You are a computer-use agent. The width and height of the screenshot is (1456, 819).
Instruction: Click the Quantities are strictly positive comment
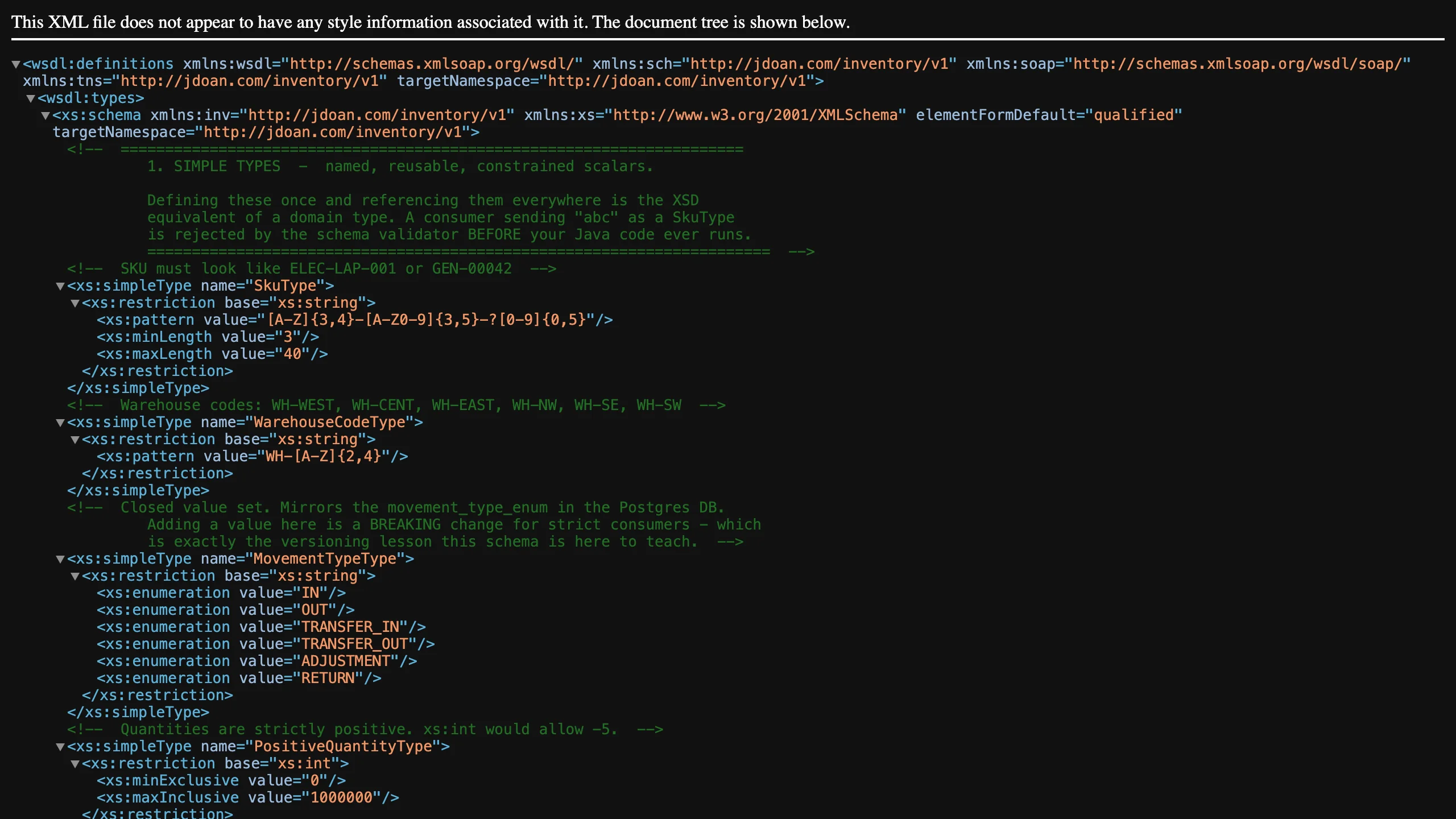(365, 729)
